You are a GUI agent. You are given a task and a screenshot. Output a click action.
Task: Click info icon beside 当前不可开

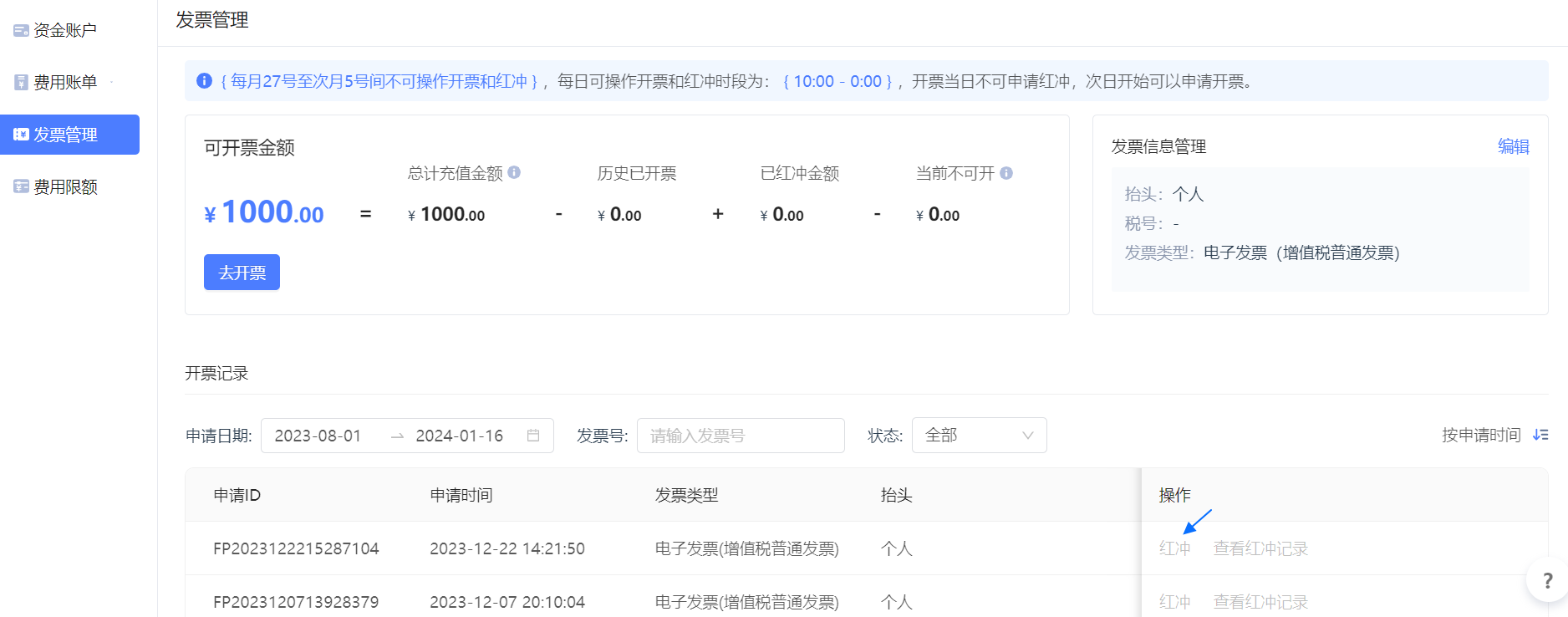(x=1006, y=173)
